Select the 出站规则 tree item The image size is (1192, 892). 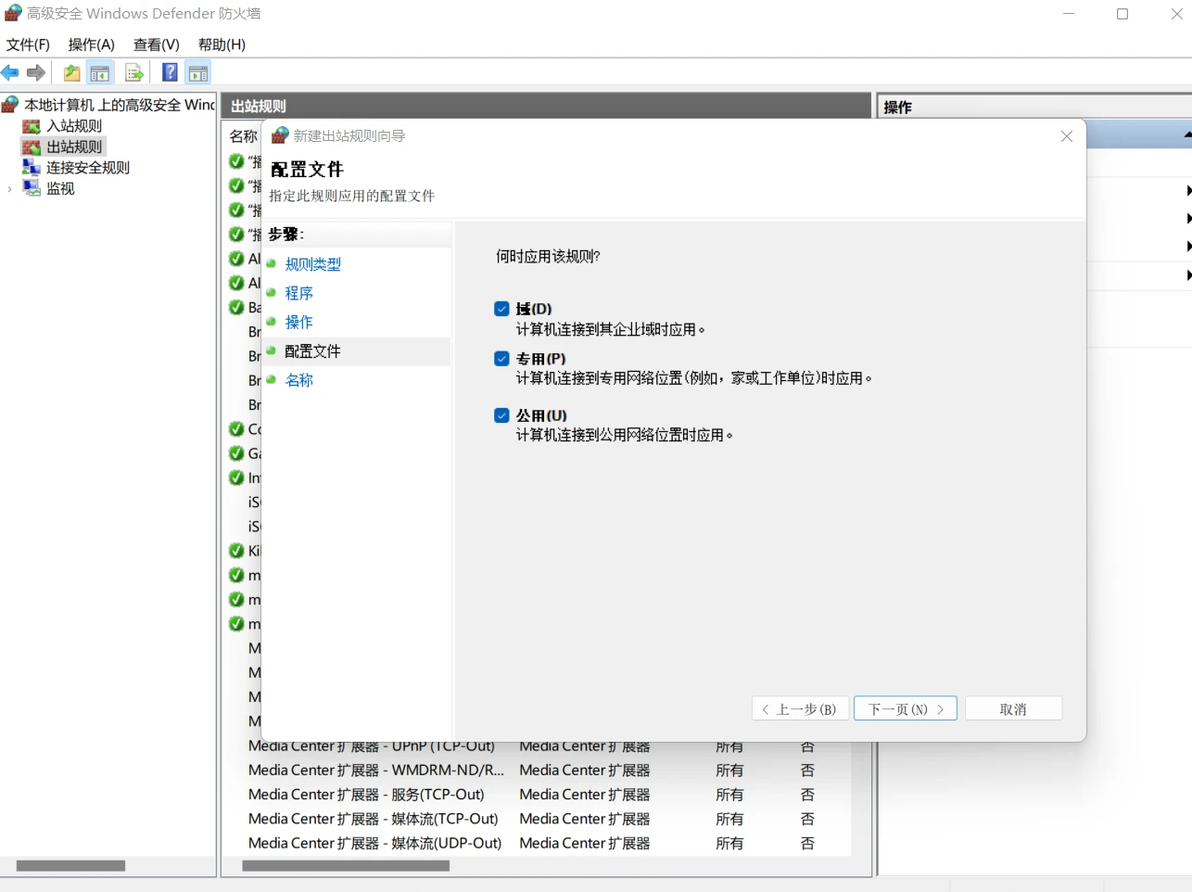(x=74, y=147)
